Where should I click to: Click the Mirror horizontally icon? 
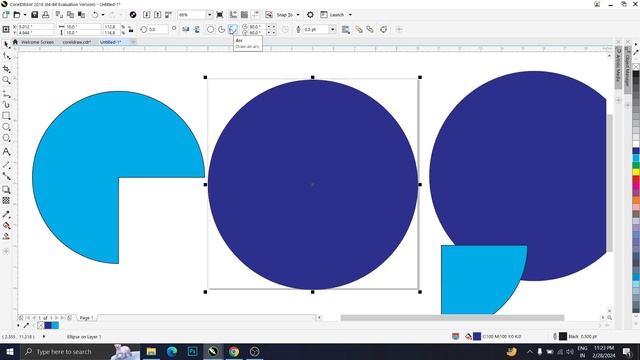coord(186,29)
